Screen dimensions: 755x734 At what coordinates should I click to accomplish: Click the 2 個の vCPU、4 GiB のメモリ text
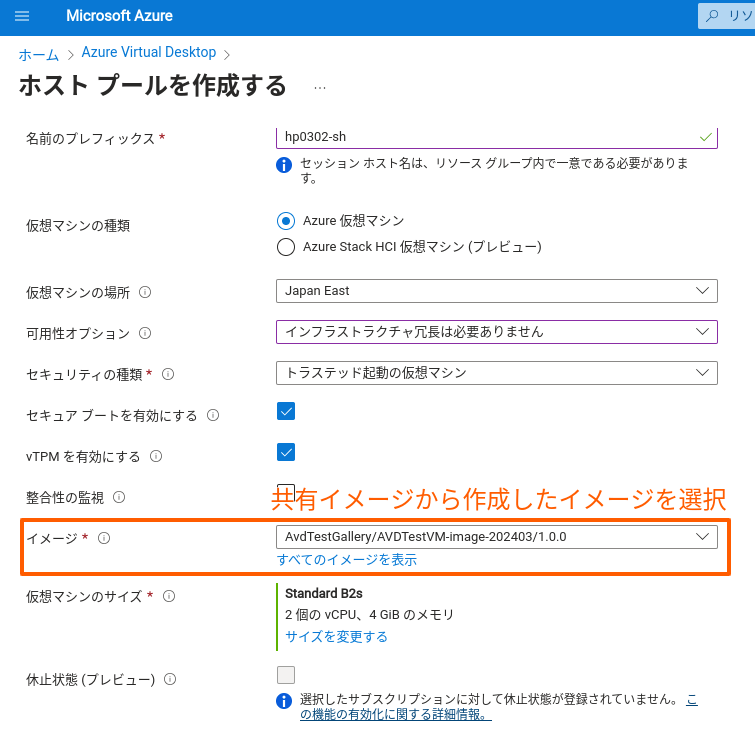[x=369, y=615]
